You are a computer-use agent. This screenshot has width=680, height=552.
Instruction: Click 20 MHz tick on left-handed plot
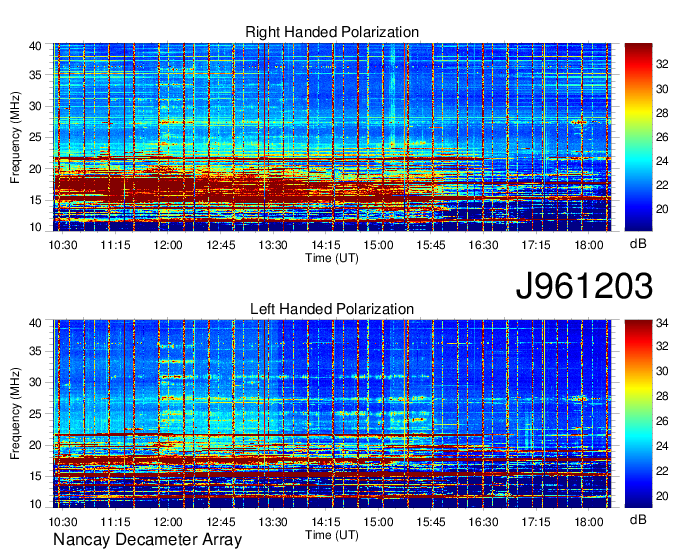click(x=36, y=445)
